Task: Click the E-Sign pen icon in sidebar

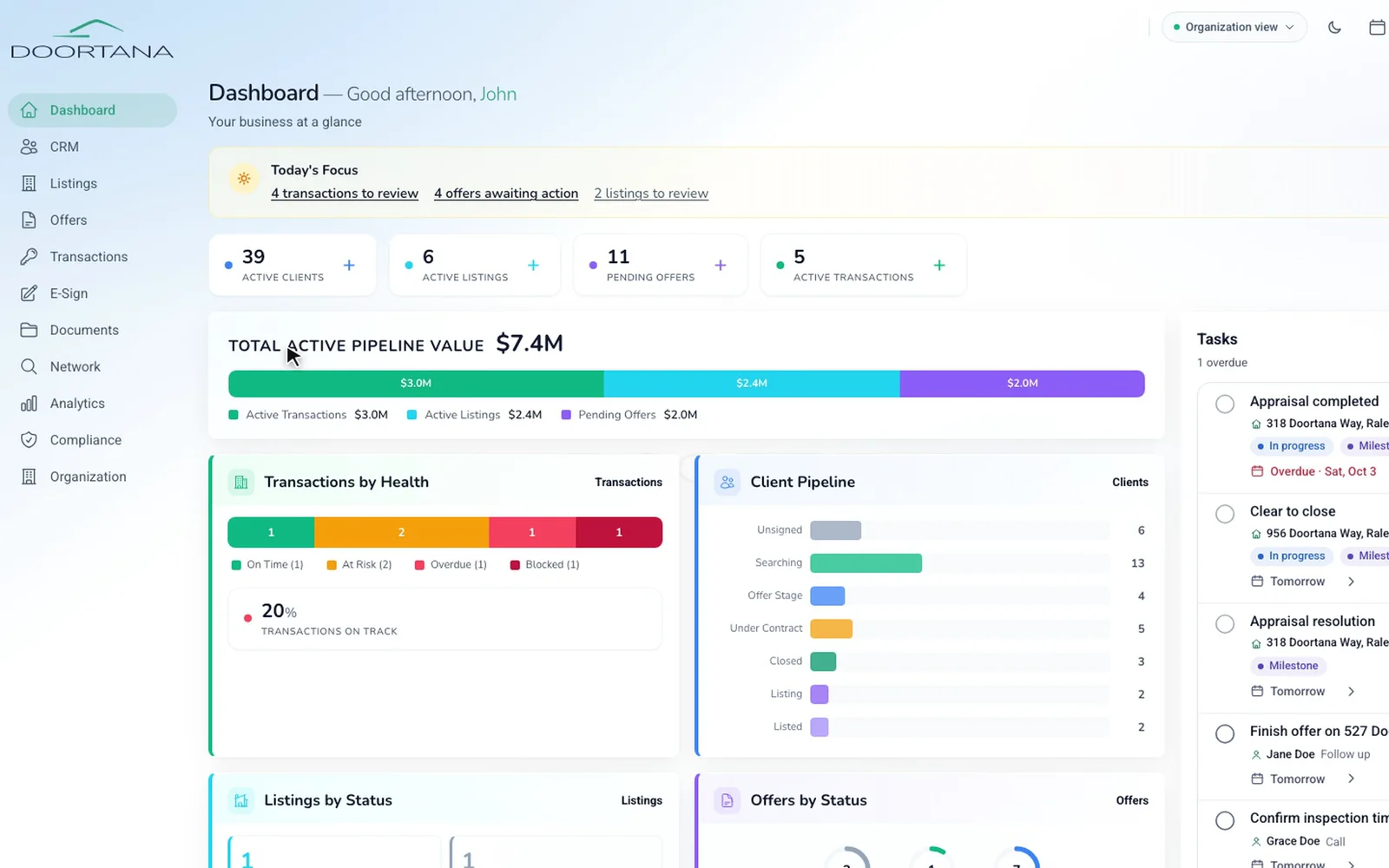Action: pos(29,293)
